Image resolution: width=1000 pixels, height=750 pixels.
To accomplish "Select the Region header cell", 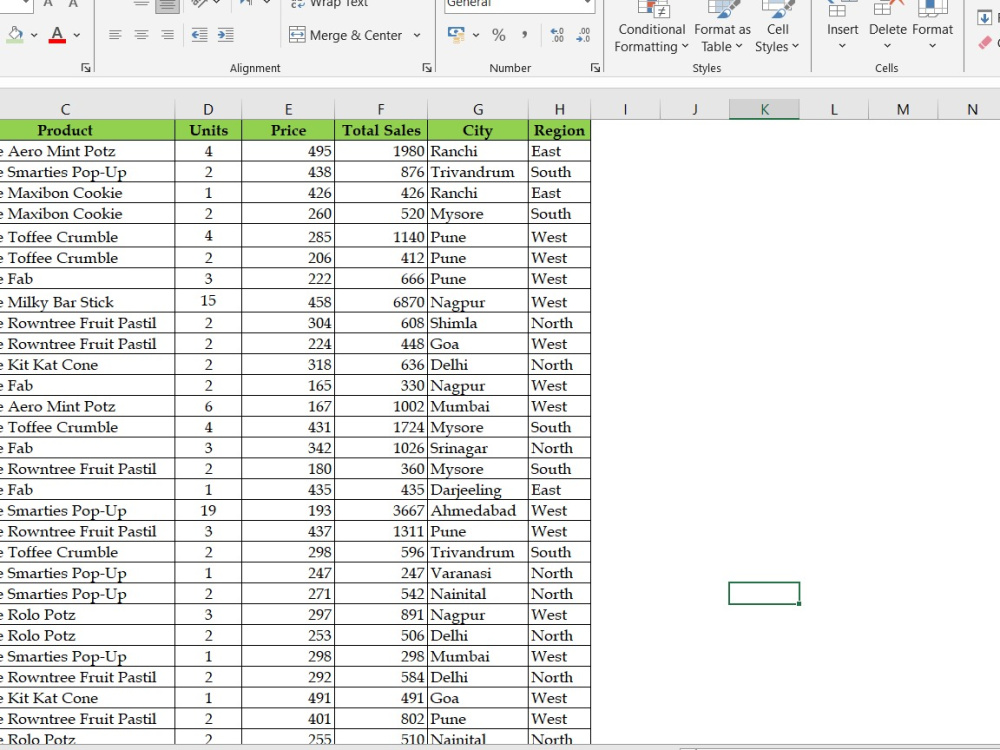I will click(559, 130).
